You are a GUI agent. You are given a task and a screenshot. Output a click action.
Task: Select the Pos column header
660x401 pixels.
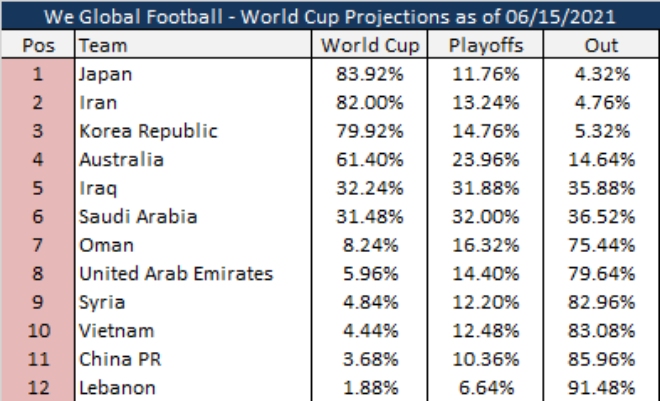pyautogui.click(x=37, y=45)
